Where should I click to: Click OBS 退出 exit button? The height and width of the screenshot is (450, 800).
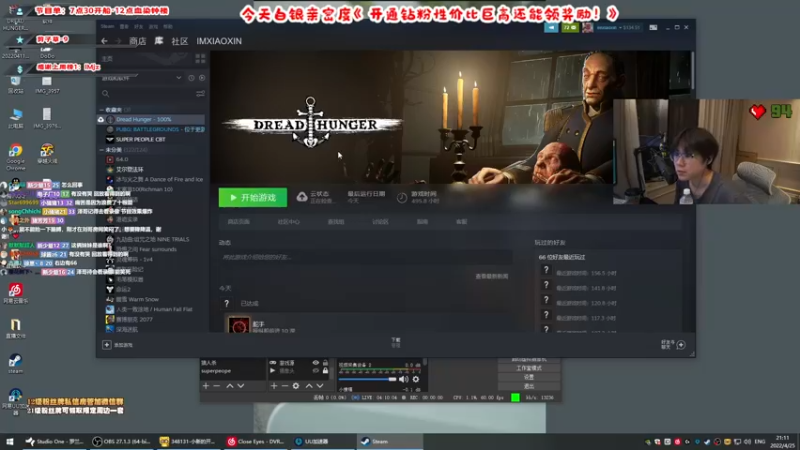[529, 386]
